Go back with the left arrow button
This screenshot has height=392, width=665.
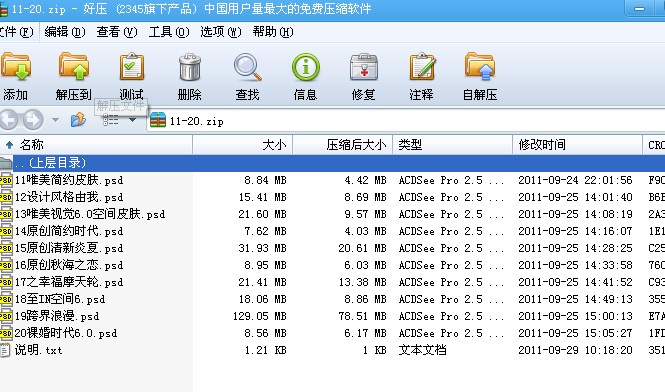pyautogui.click(x=8, y=120)
